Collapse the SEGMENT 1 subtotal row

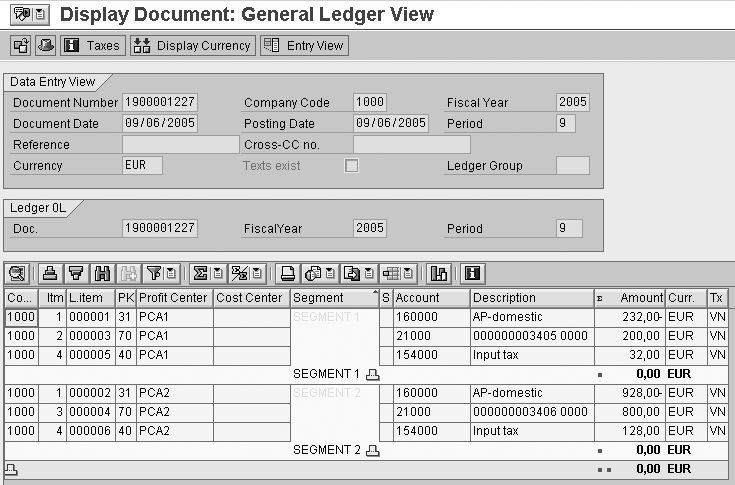pos(373,374)
